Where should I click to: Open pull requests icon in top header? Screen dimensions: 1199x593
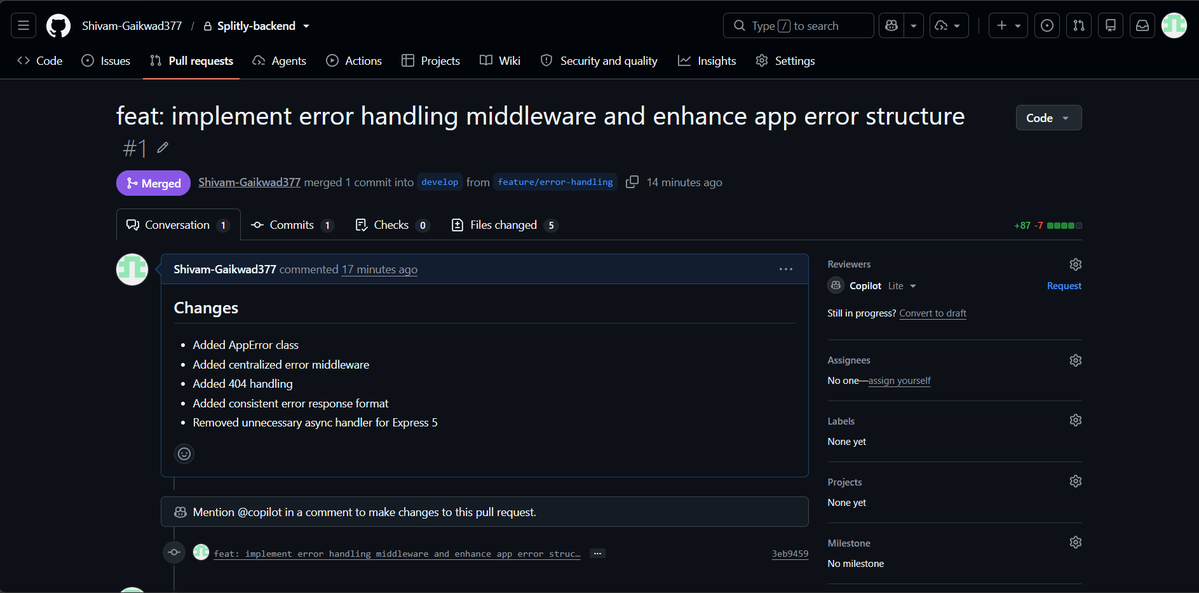1079,25
